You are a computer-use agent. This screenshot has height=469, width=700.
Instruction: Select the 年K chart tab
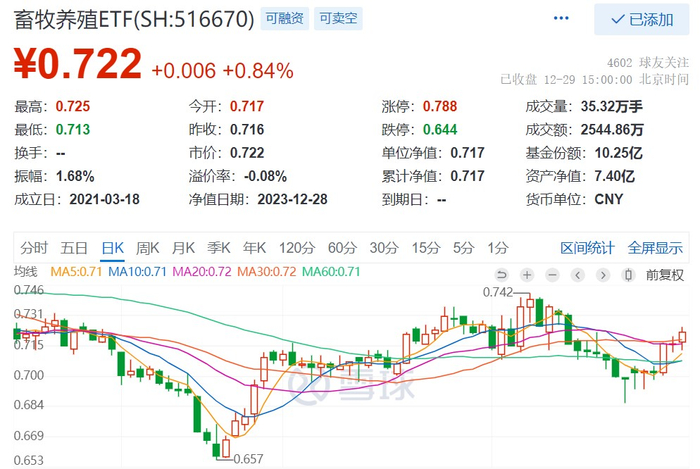point(254,248)
